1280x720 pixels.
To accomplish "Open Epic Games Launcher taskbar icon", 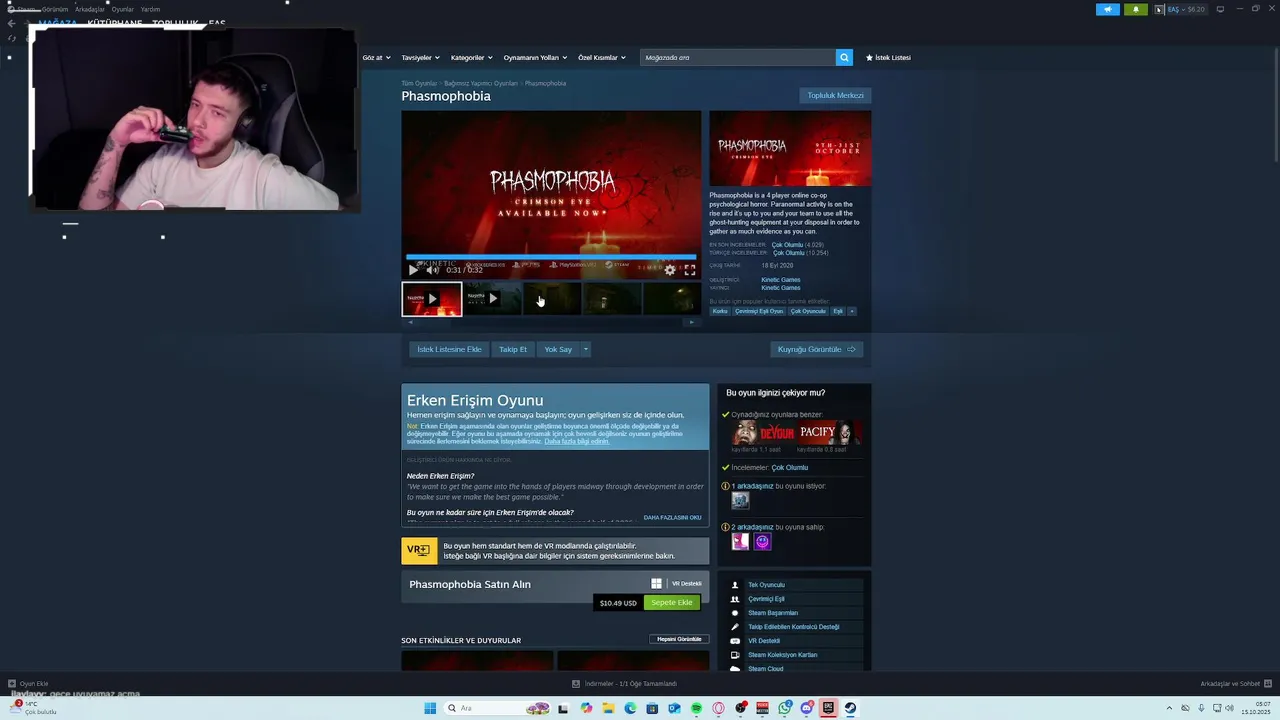I will pyautogui.click(x=828, y=708).
